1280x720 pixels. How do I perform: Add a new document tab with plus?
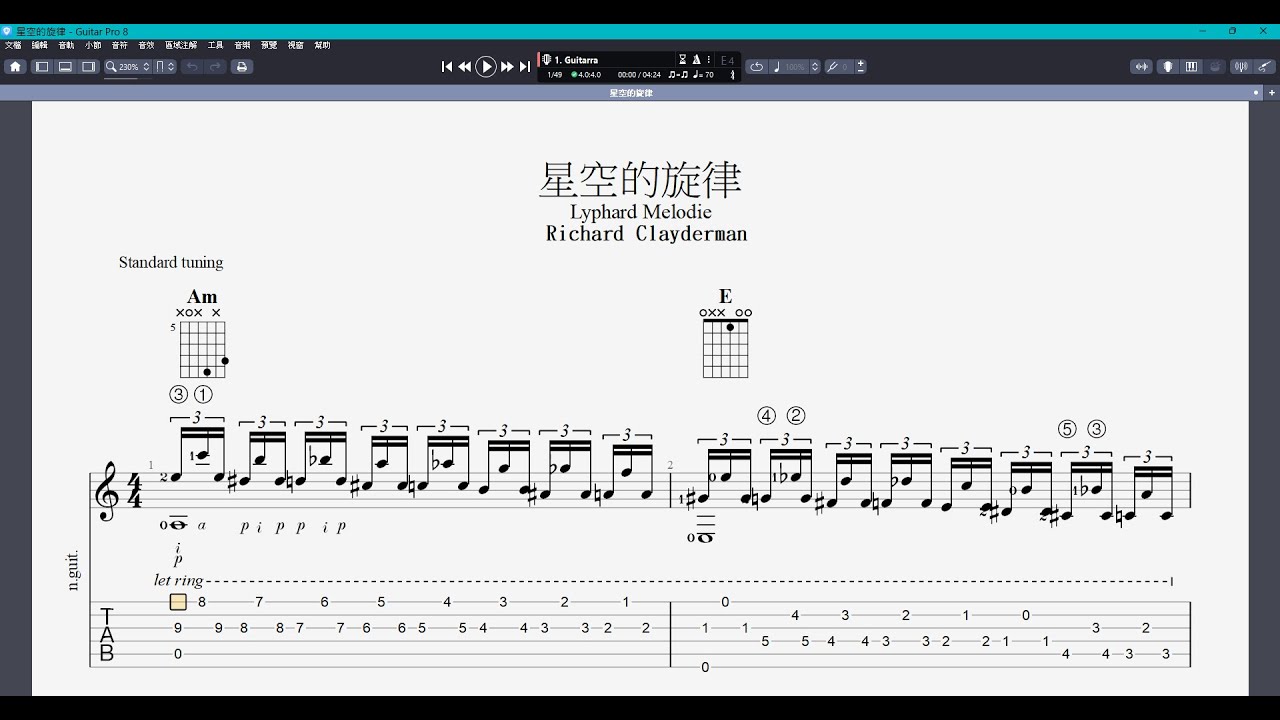(1272, 93)
